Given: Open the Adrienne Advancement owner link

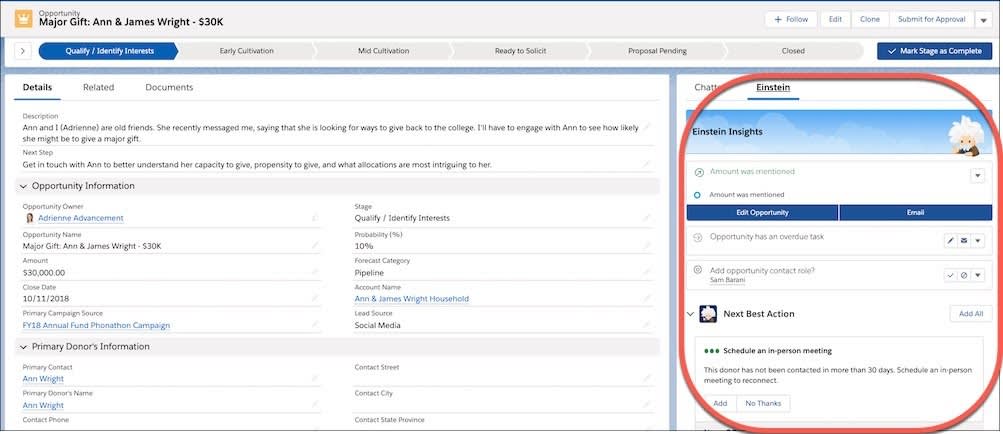Looking at the screenshot, I should [81, 218].
